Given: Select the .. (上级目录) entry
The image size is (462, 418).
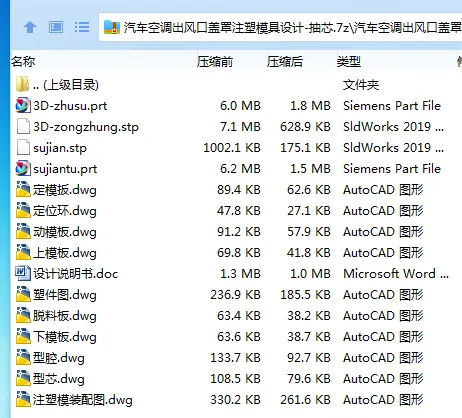Looking at the screenshot, I should (66, 85).
